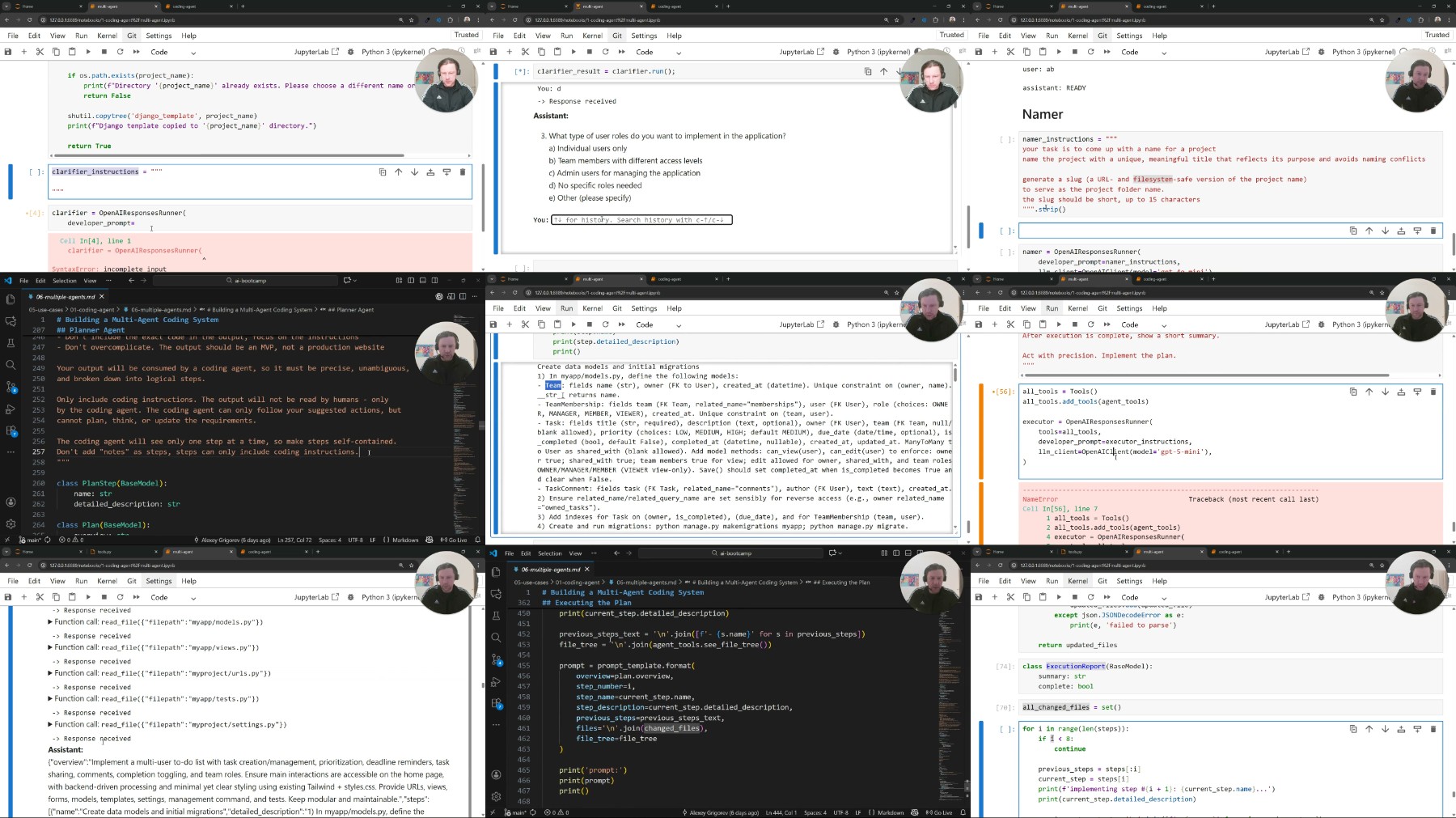The width and height of the screenshot is (1456, 818).
Task: Click Save icon in the clarifier_instructions notebook toolbar
Action: [8, 52]
